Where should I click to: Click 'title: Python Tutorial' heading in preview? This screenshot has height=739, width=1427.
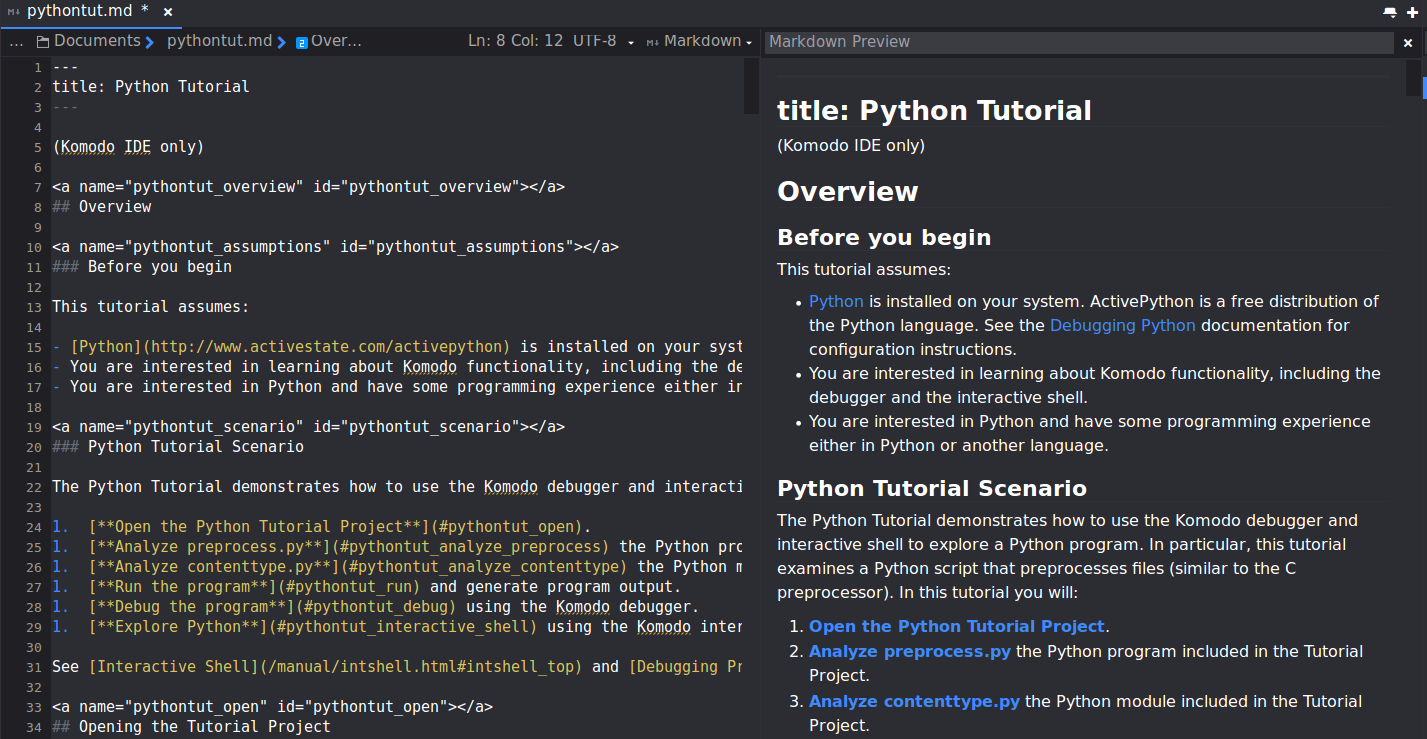tap(934, 110)
